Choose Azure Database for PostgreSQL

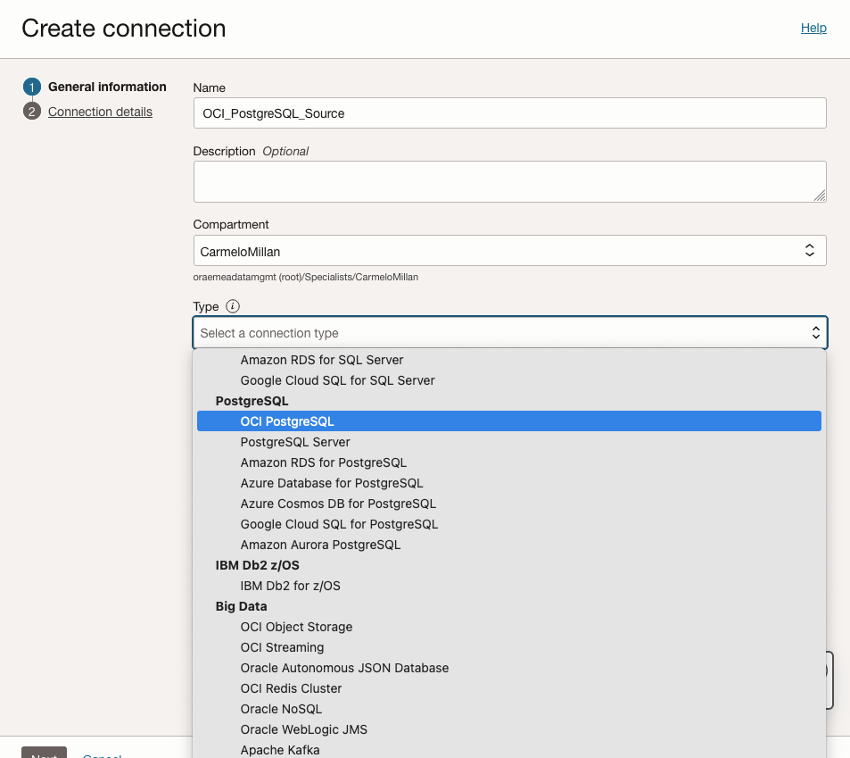click(x=331, y=483)
